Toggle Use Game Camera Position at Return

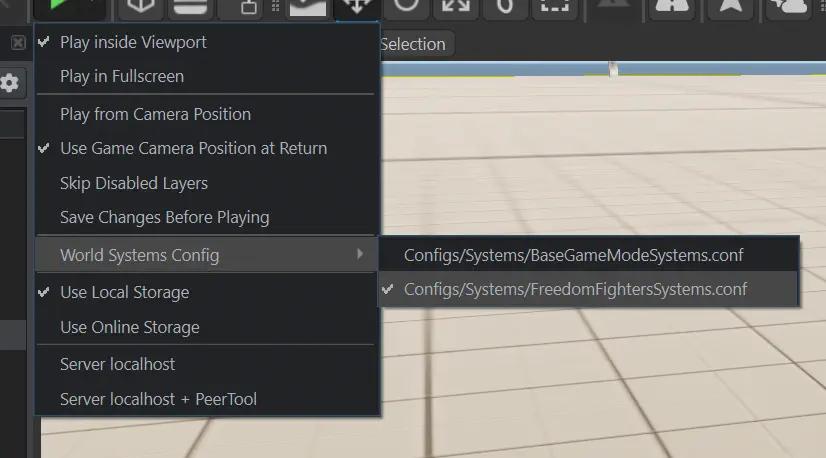[x=208, y=149]
